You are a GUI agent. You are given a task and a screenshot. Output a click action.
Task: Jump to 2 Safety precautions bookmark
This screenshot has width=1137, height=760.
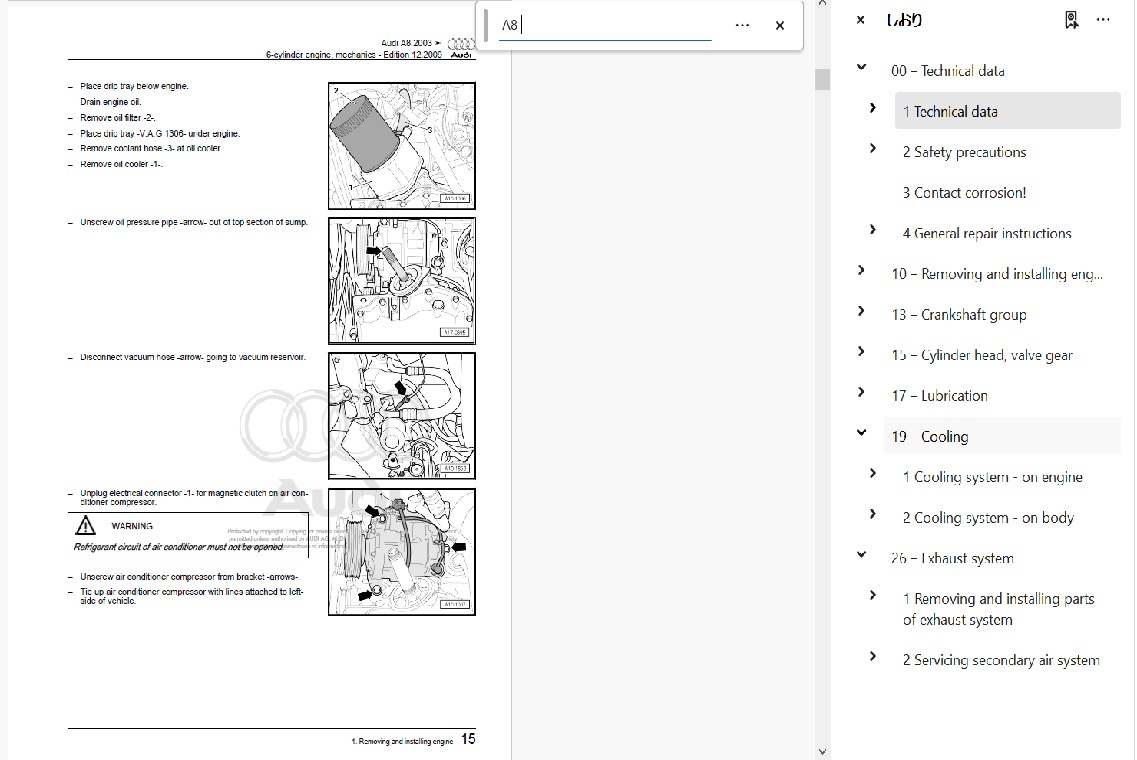click(964, 152)
